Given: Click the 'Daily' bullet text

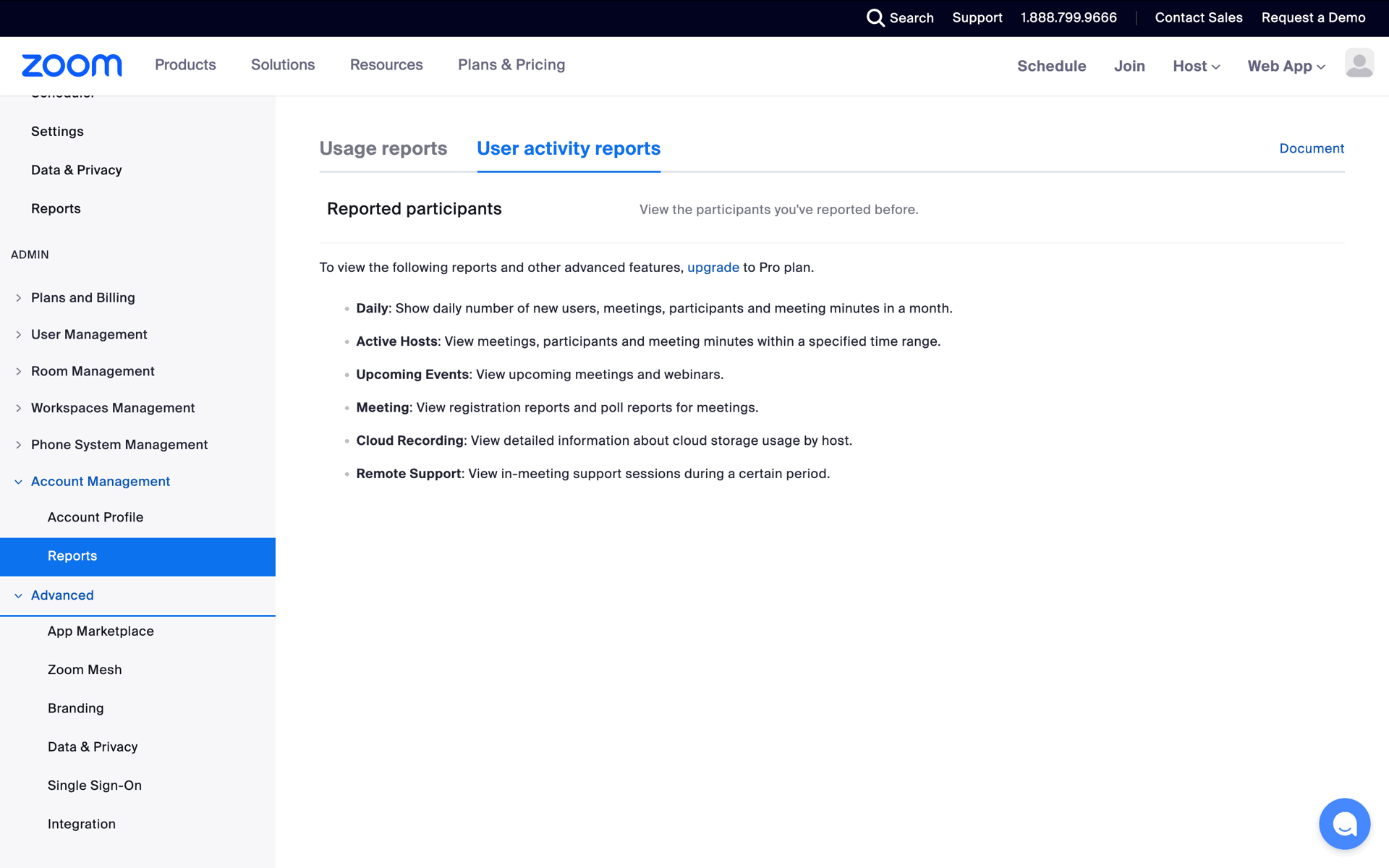Looking at the screenshot, I should (372, 309).
